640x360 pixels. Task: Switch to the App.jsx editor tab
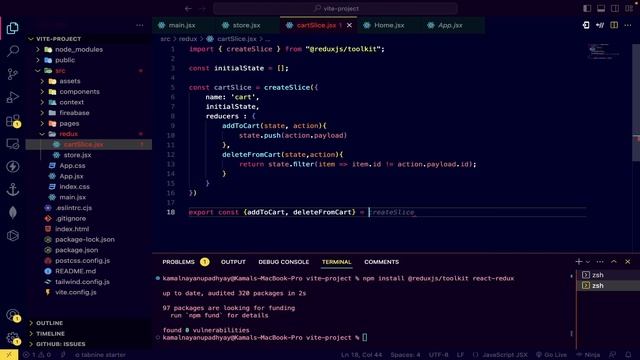point(450,25)
